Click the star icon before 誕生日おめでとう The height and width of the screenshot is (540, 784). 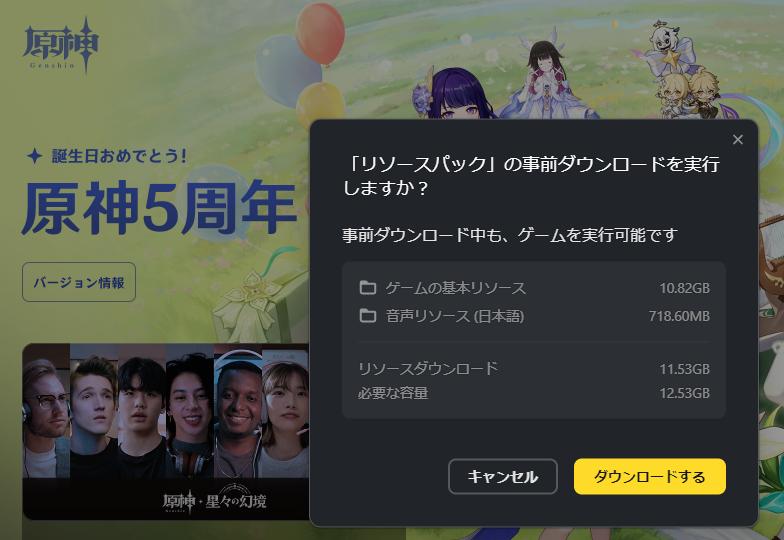(x=34, y=156)
